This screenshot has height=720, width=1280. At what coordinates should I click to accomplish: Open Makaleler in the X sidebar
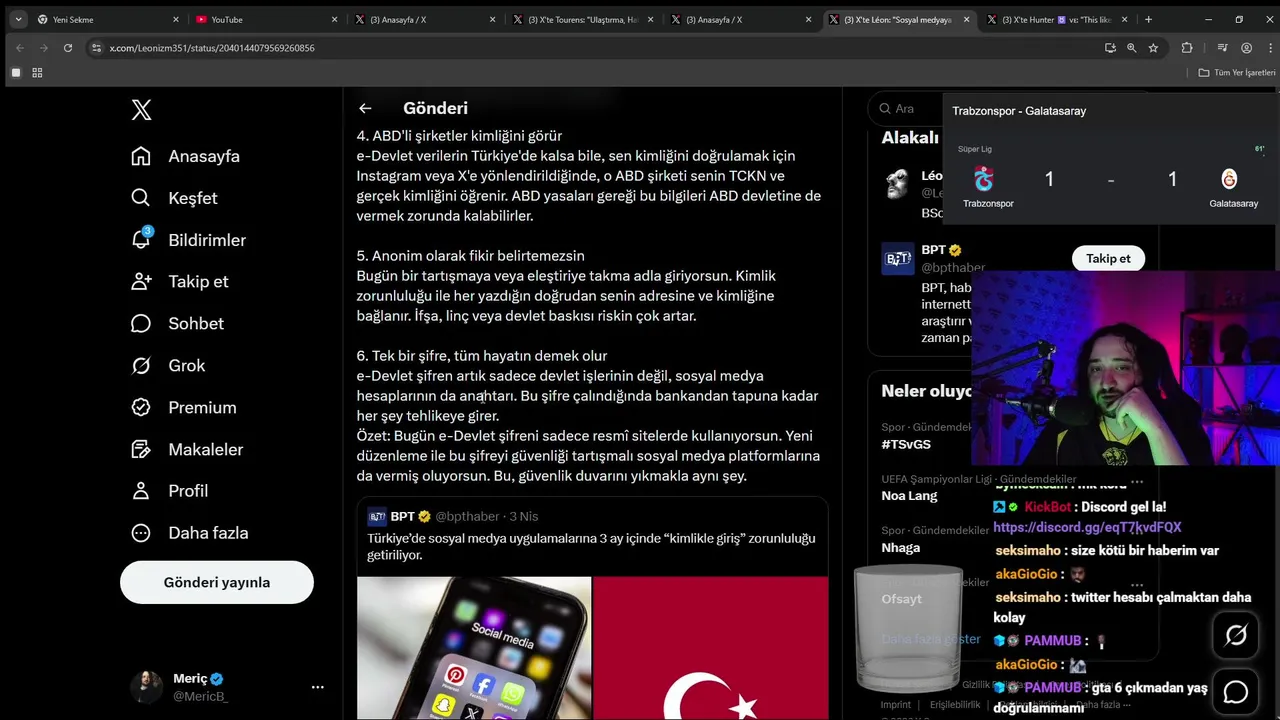[187, 449]
